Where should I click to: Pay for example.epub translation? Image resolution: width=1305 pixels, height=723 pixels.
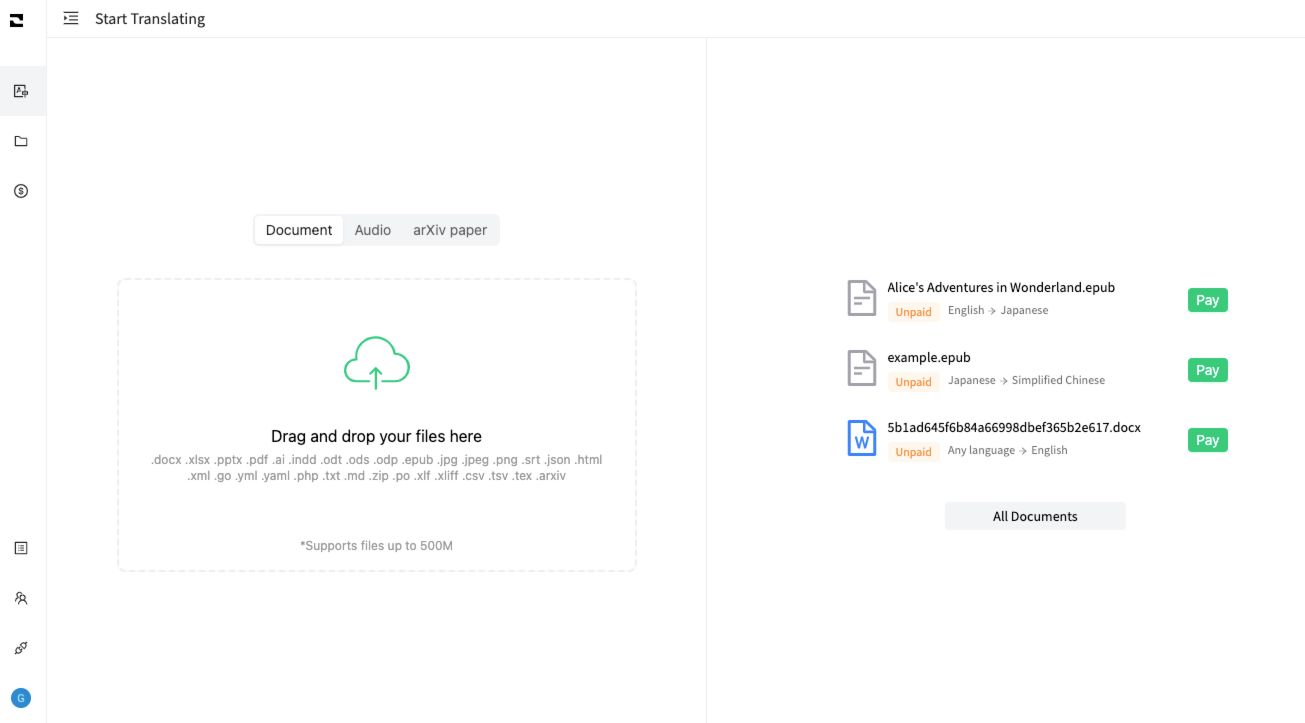(x=1207, y=370)
